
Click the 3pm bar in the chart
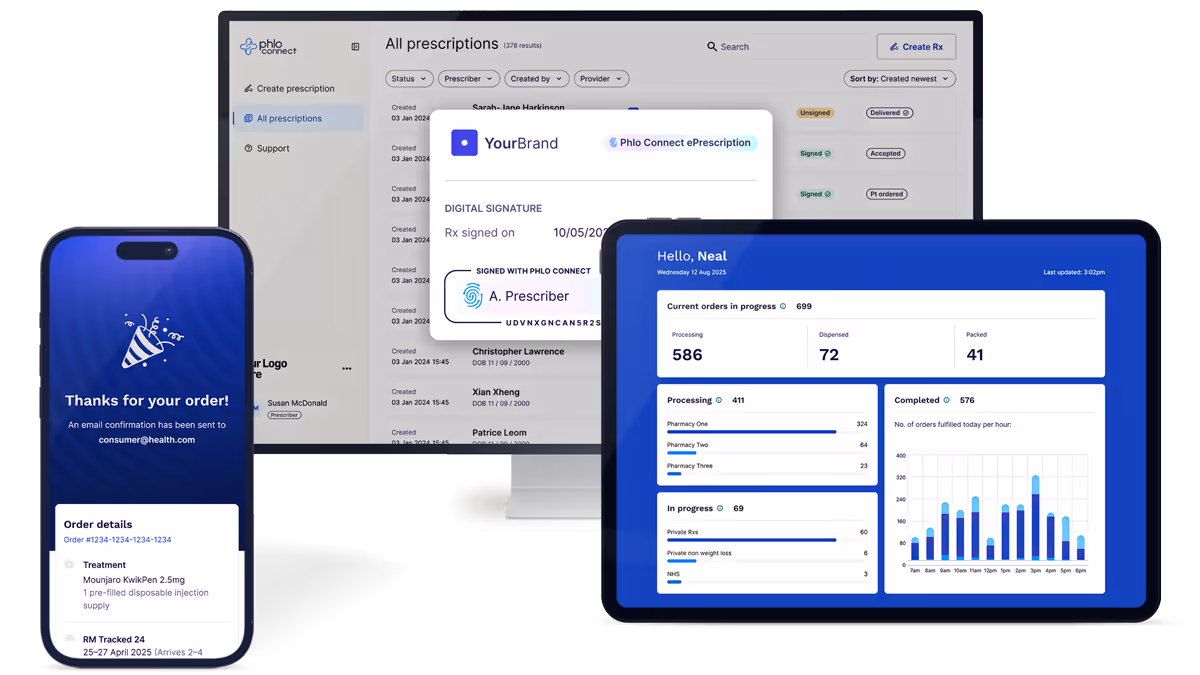coord(1035,517)
